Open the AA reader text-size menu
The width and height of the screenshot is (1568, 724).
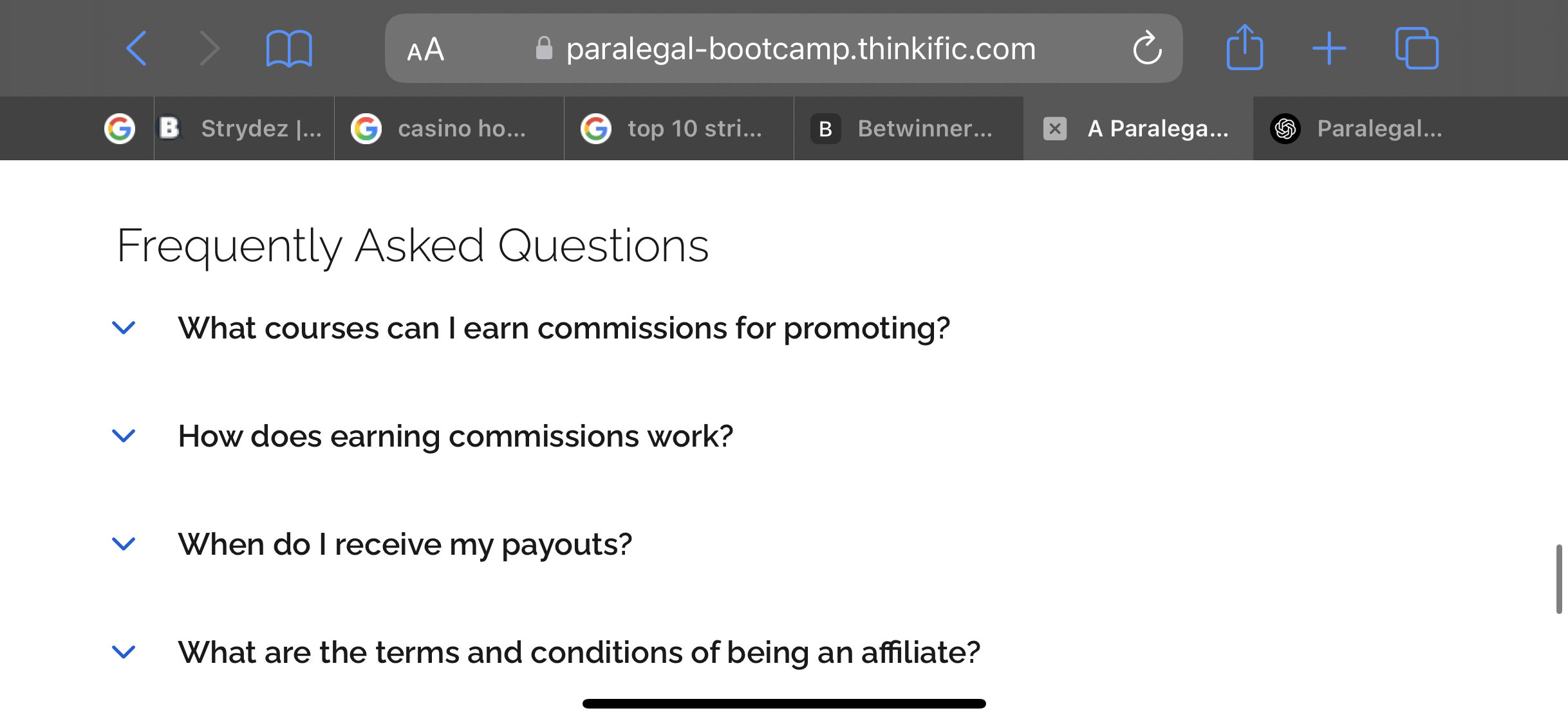coord(425,49)
